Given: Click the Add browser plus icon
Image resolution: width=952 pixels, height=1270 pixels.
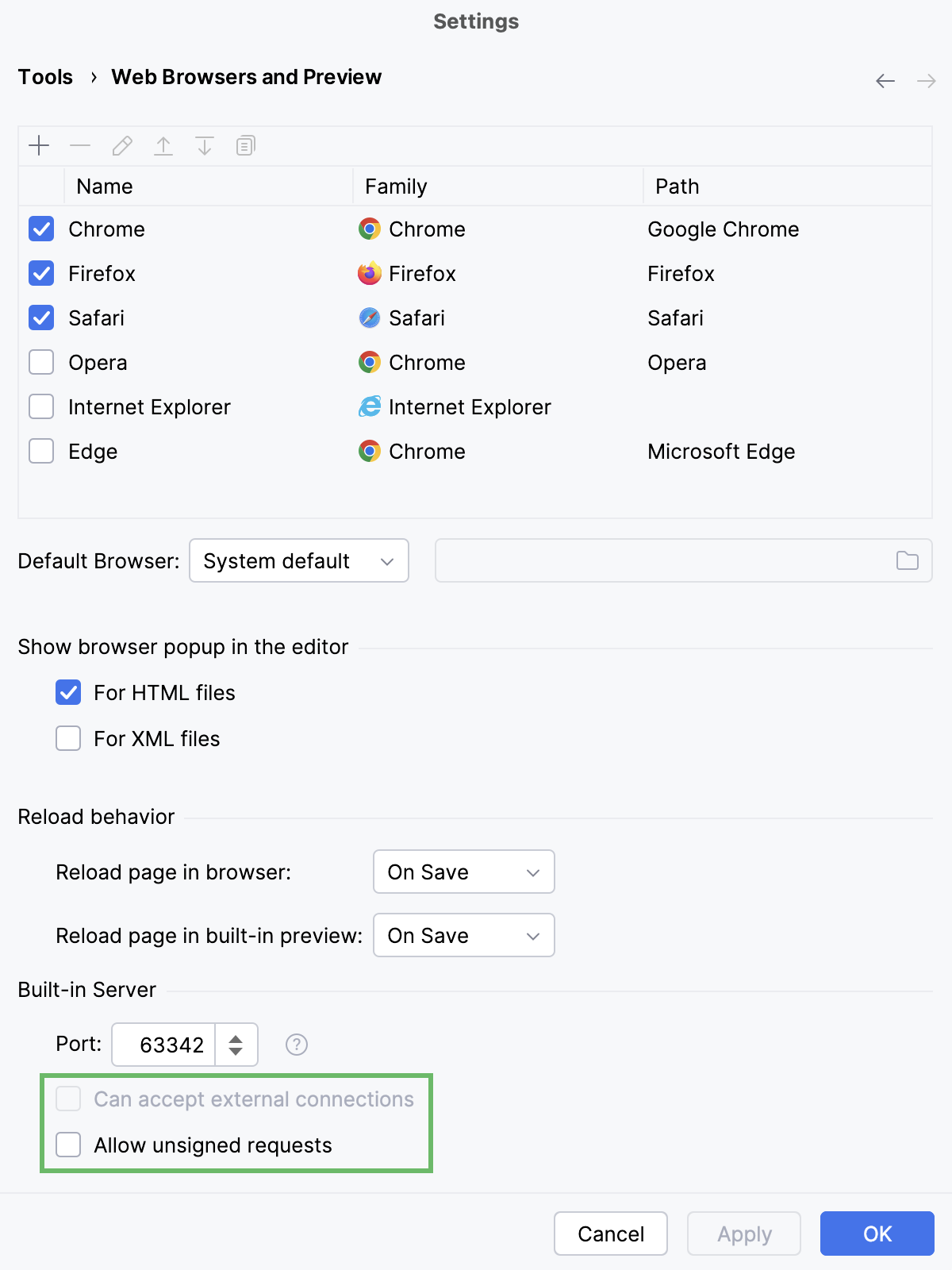Looking at the screenshot, I should (39, 145).
